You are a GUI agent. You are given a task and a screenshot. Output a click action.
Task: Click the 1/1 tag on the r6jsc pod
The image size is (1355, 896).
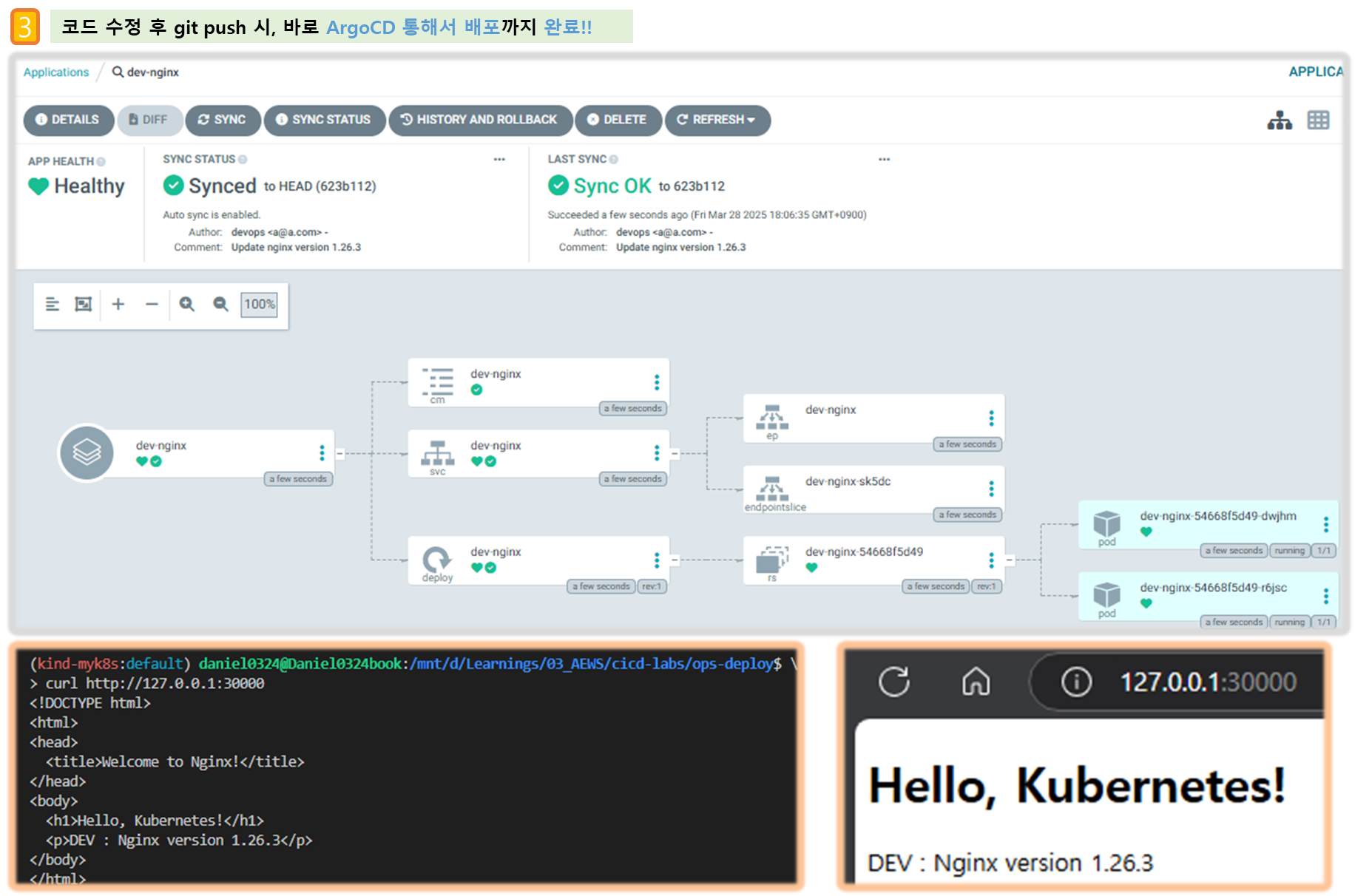click(1324, 622)
